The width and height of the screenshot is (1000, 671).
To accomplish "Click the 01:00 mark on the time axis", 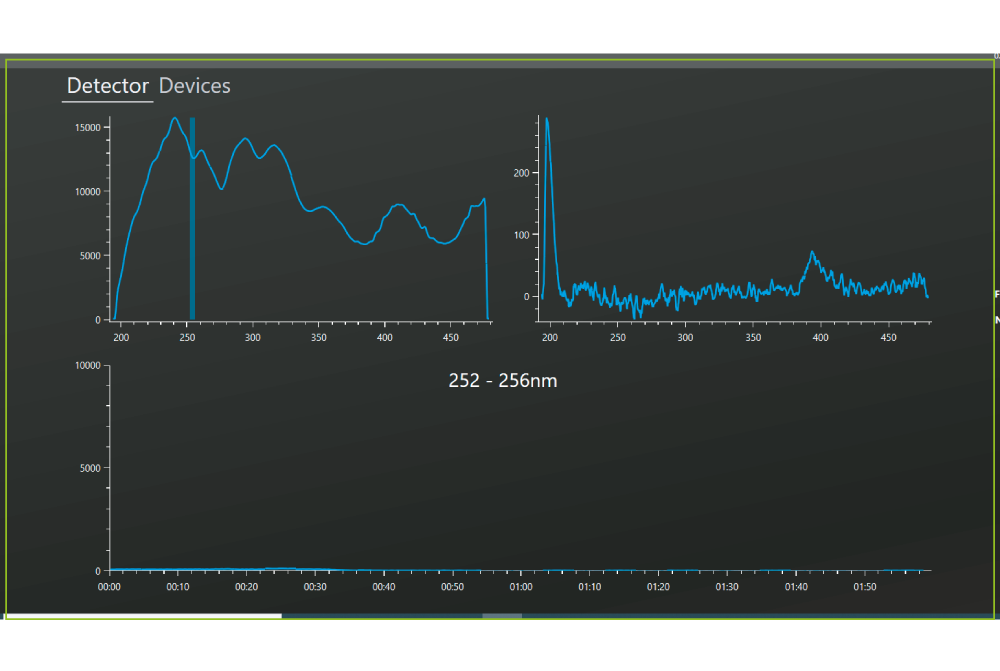I will [x=521, y=587].
